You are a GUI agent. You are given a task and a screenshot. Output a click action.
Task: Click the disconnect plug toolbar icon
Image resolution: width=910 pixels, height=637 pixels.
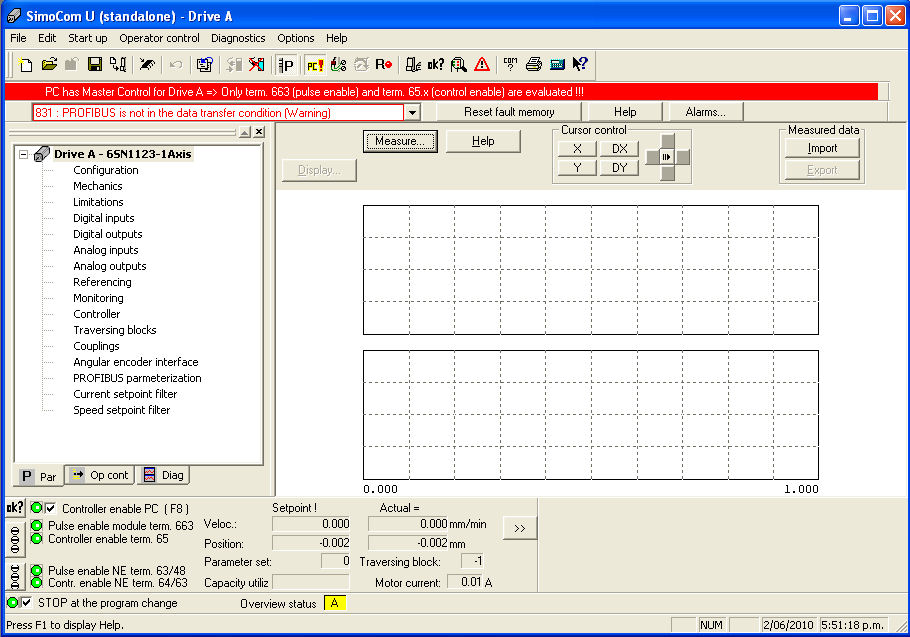click(x=147, y=64)
